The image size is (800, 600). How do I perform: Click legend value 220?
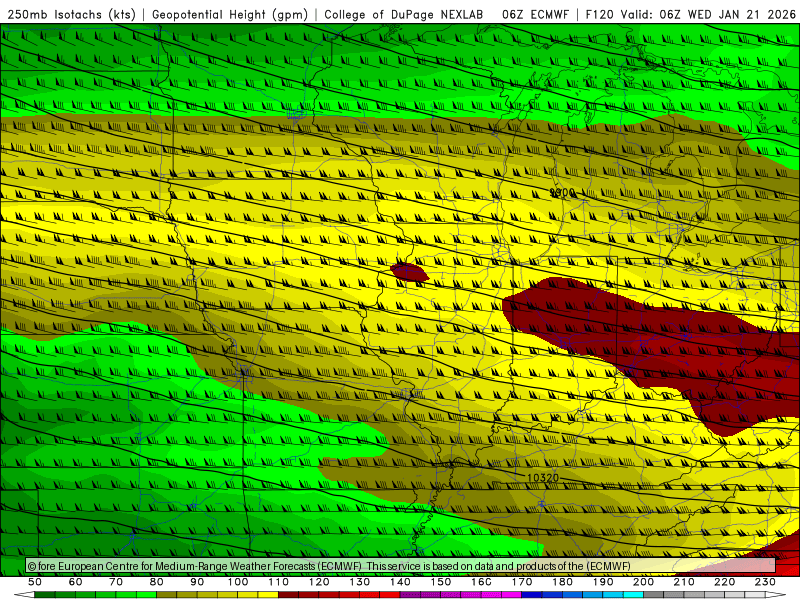pos(724,582)
